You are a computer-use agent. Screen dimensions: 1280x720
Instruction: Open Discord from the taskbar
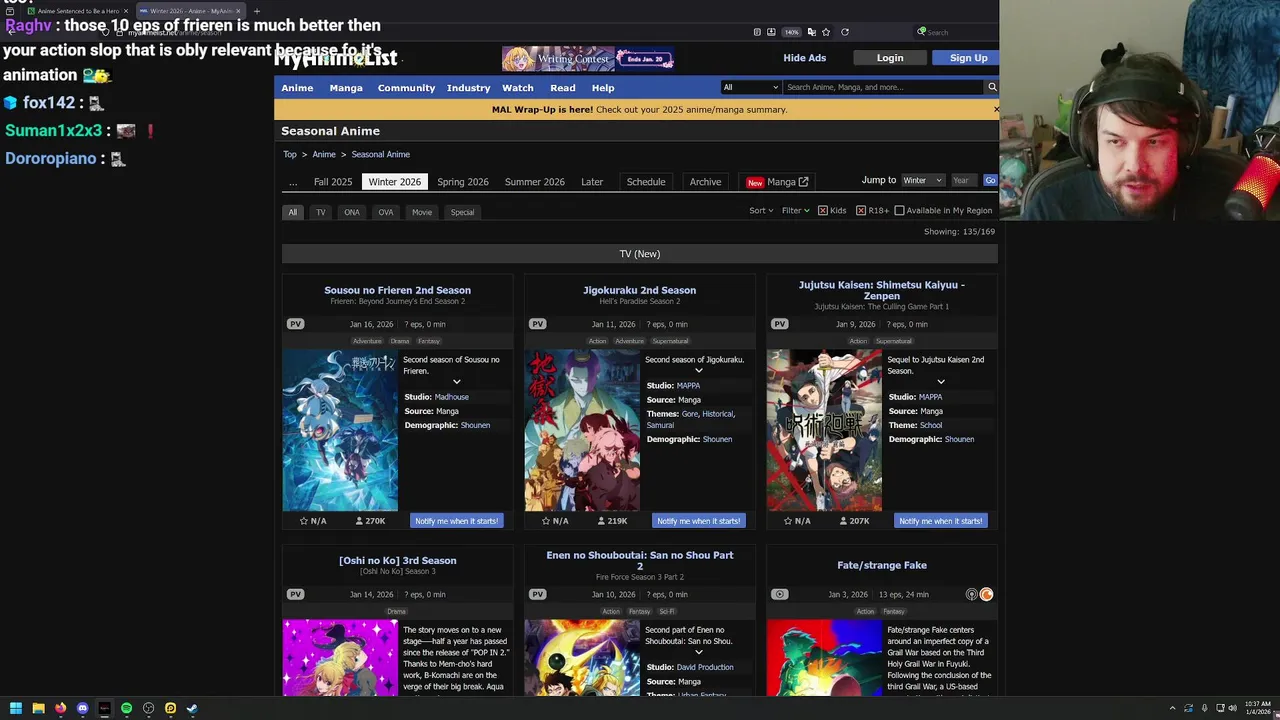82,708
